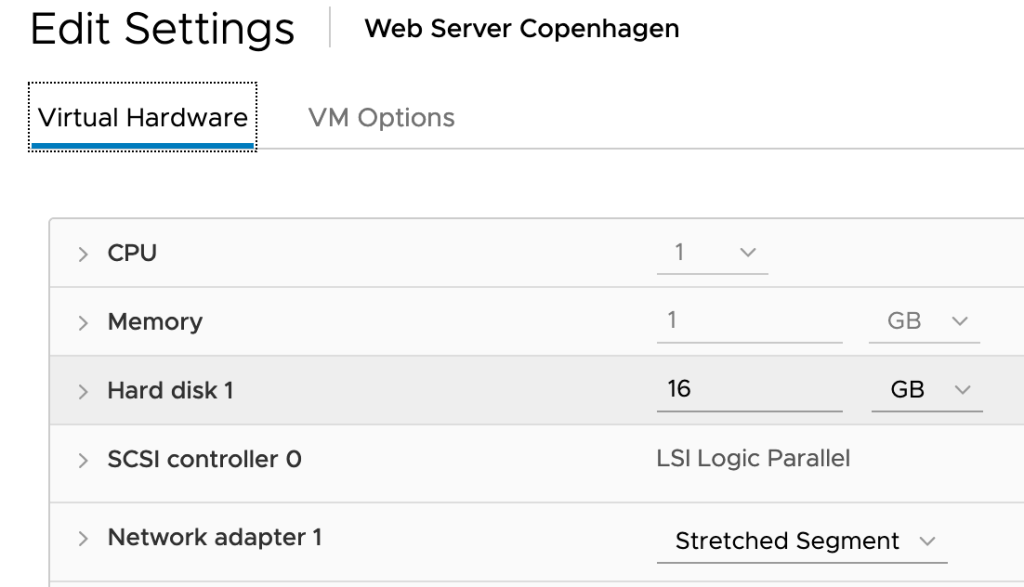Select the Hard disk 1 label
1024x587 pixels.
coord(170,390)
